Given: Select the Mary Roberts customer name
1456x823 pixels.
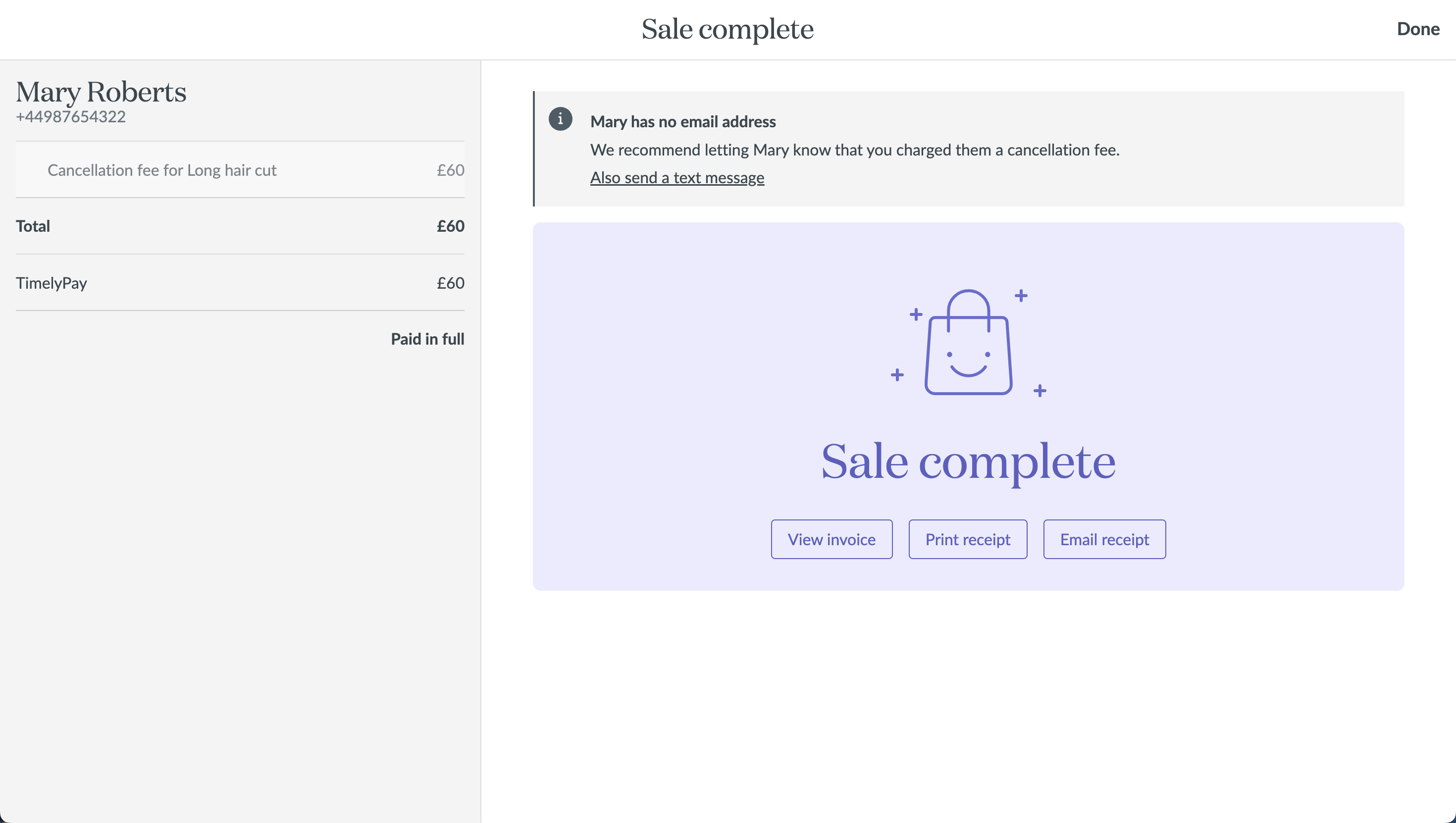Looking at the screenshot, I should 101,92.
